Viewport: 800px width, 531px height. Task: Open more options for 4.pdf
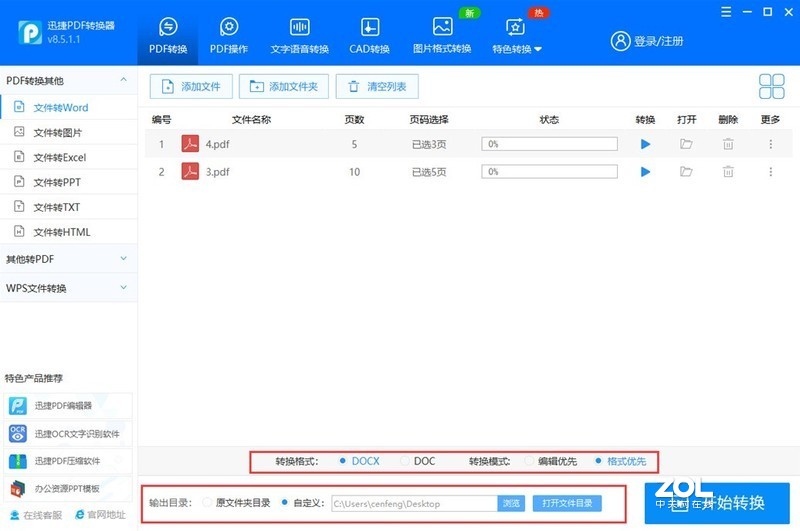(770, 144)
